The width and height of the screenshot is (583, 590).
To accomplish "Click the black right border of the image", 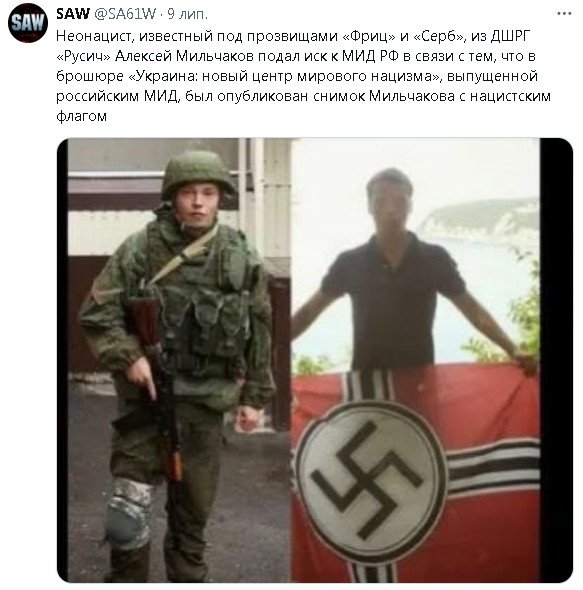I will pos(556,360).
